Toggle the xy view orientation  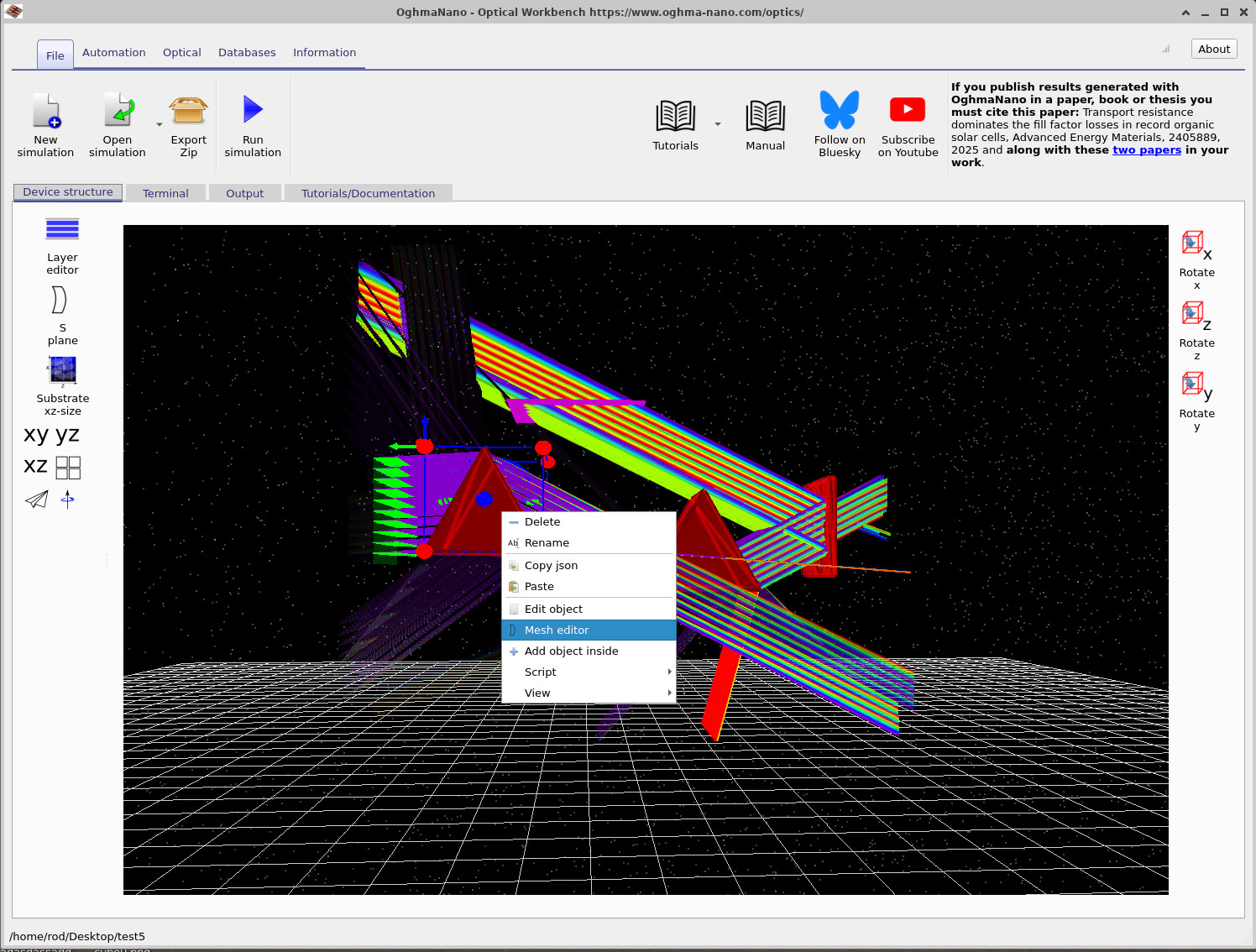pos(35,434)
